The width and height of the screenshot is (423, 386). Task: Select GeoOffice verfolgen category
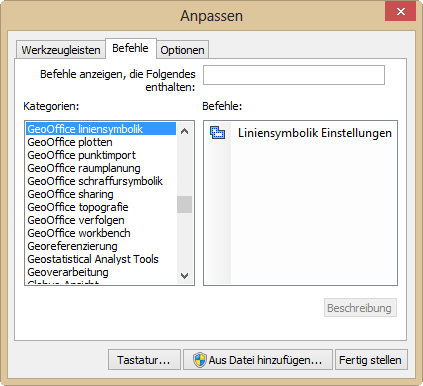tap(101, 220)
